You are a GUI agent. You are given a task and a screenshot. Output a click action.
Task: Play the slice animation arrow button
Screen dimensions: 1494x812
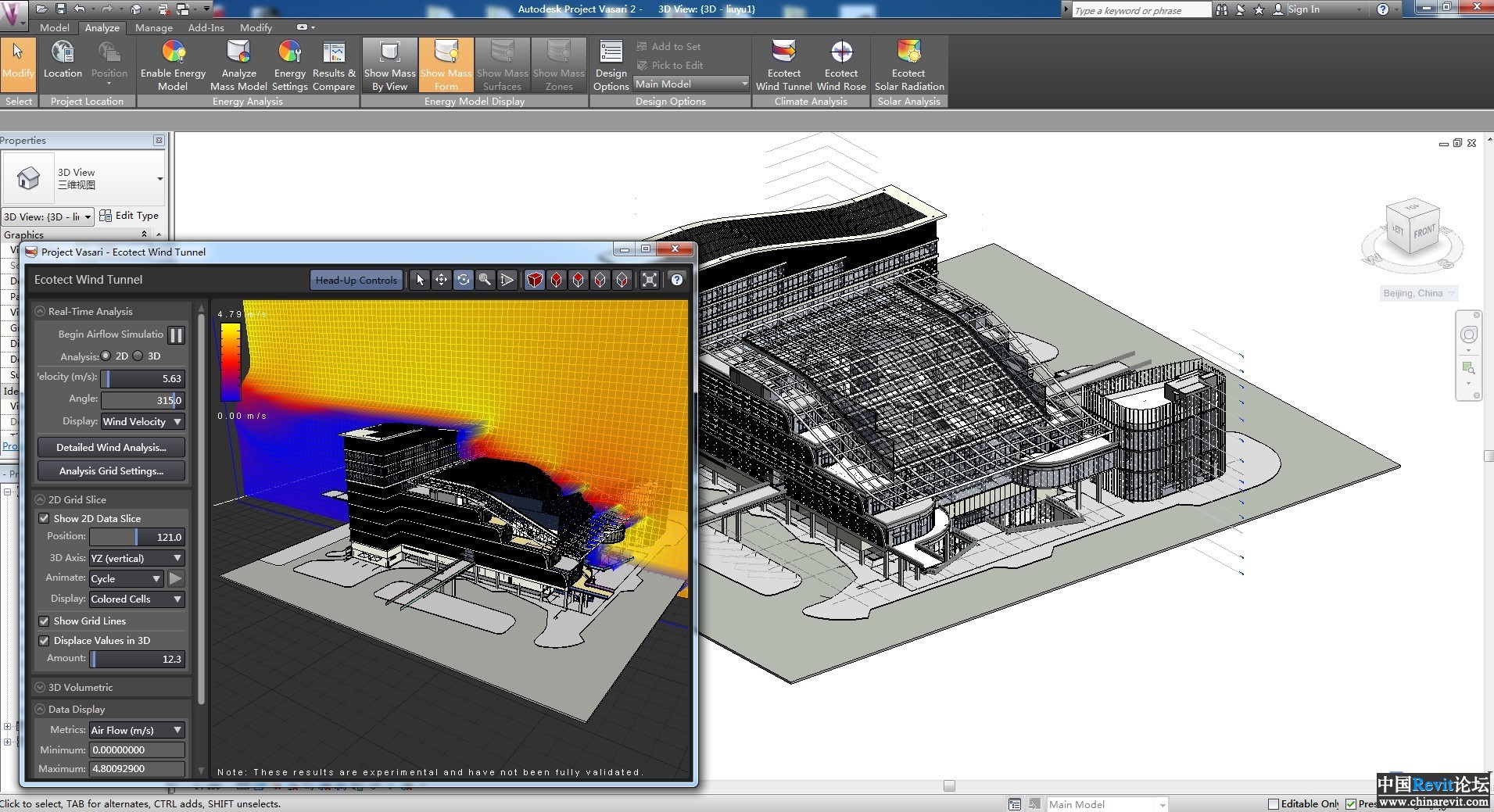pos(176,578)
